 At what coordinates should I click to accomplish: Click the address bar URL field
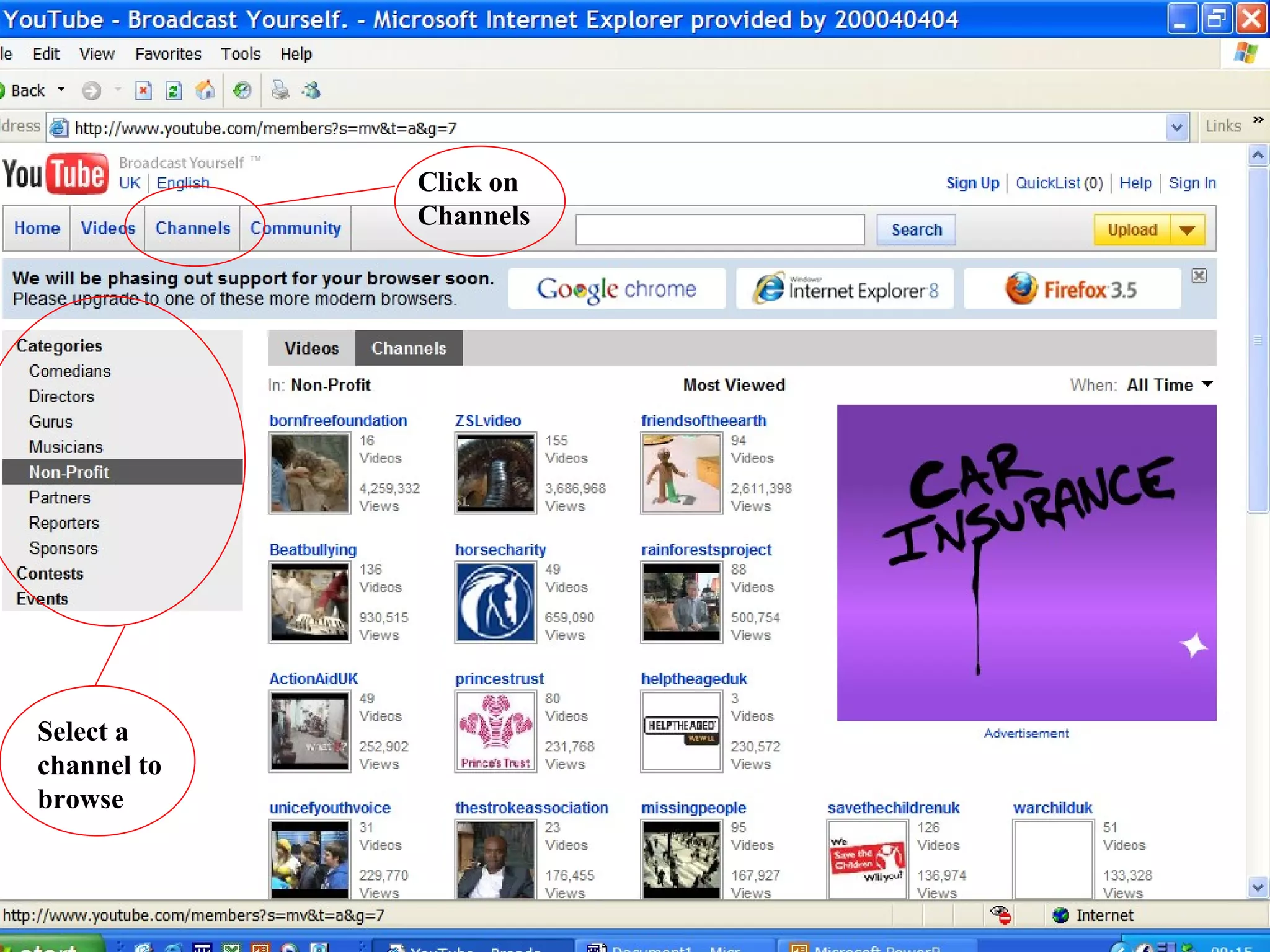[x=617, y=128]
